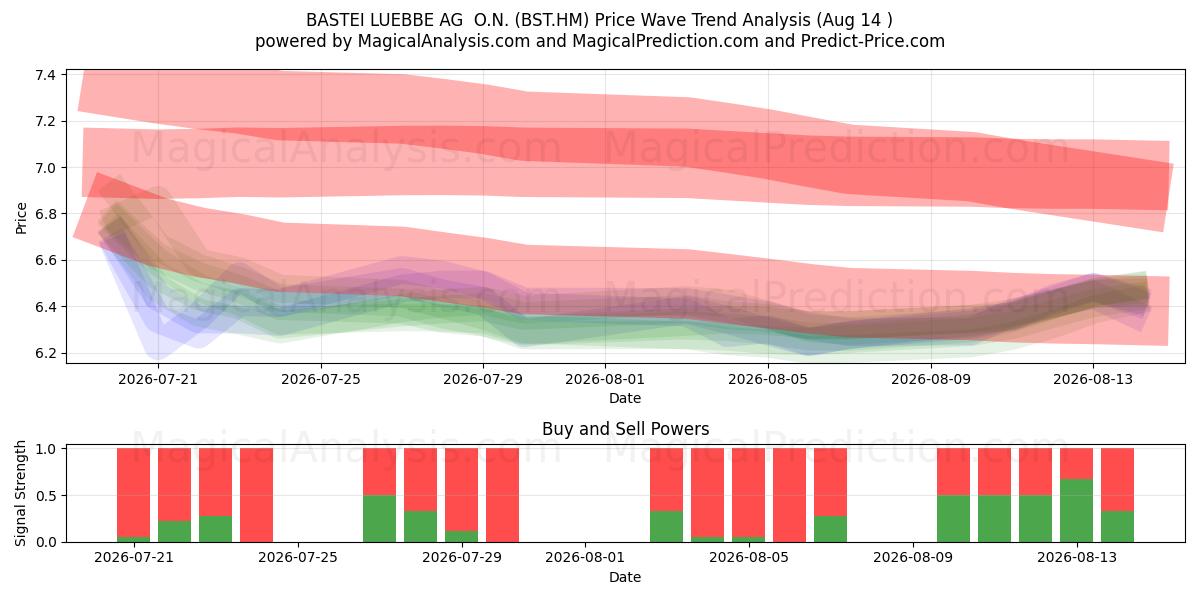Select the 2026-07-29 date tick under the price chart

pos(483,379)
